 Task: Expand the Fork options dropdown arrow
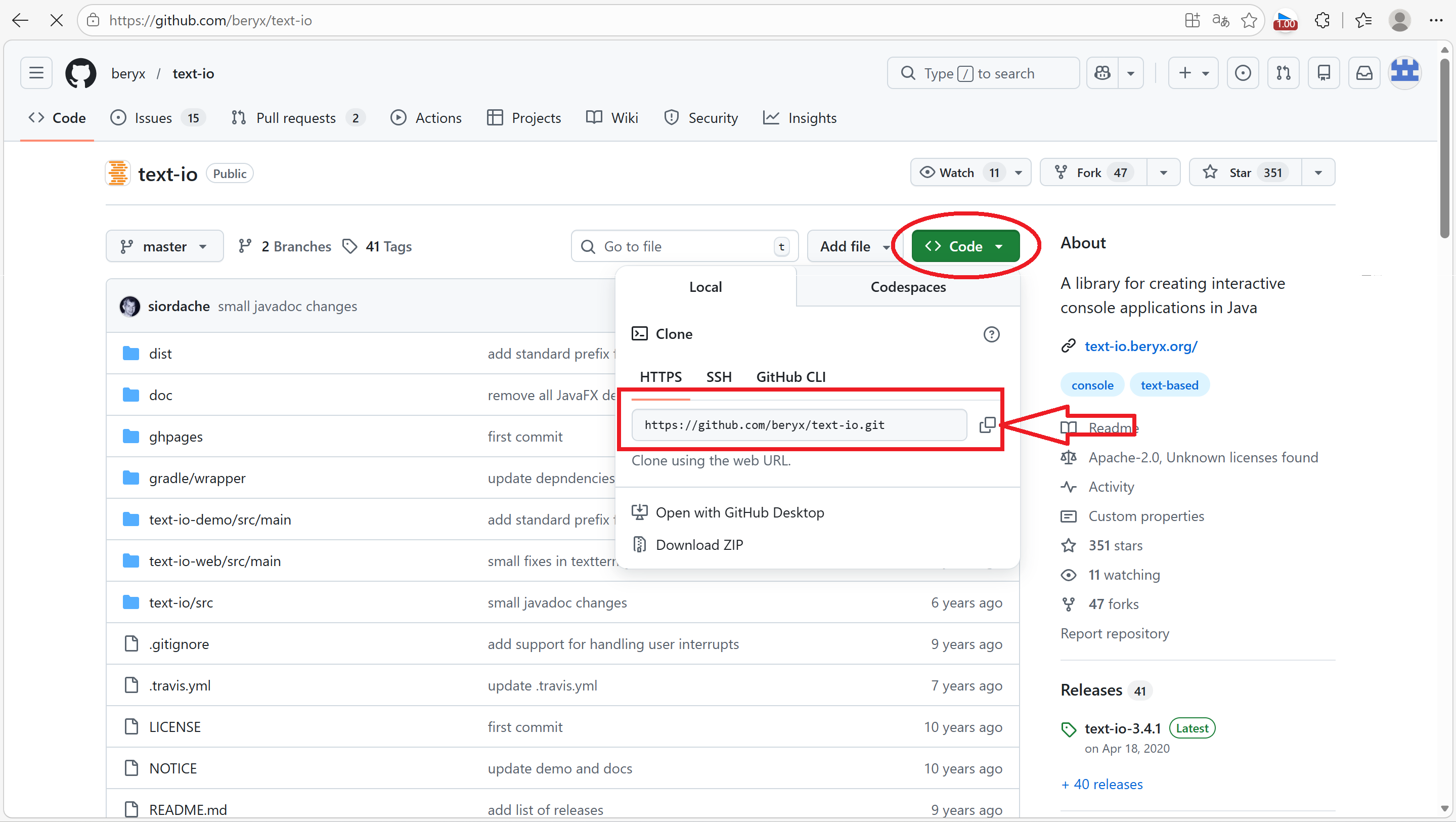click(1163, 172)
